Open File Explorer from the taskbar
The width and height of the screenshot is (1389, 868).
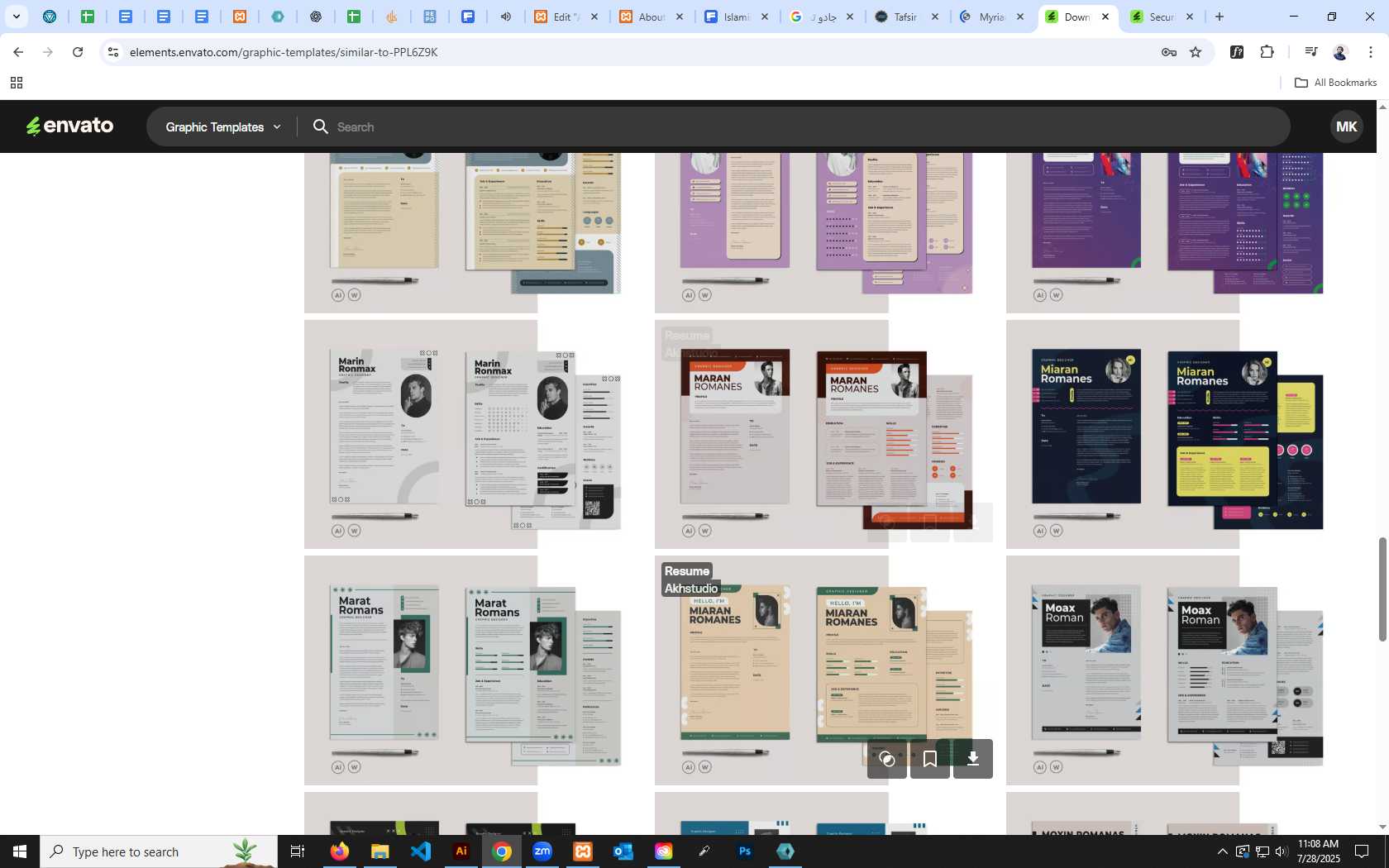(x=379, y=851)
